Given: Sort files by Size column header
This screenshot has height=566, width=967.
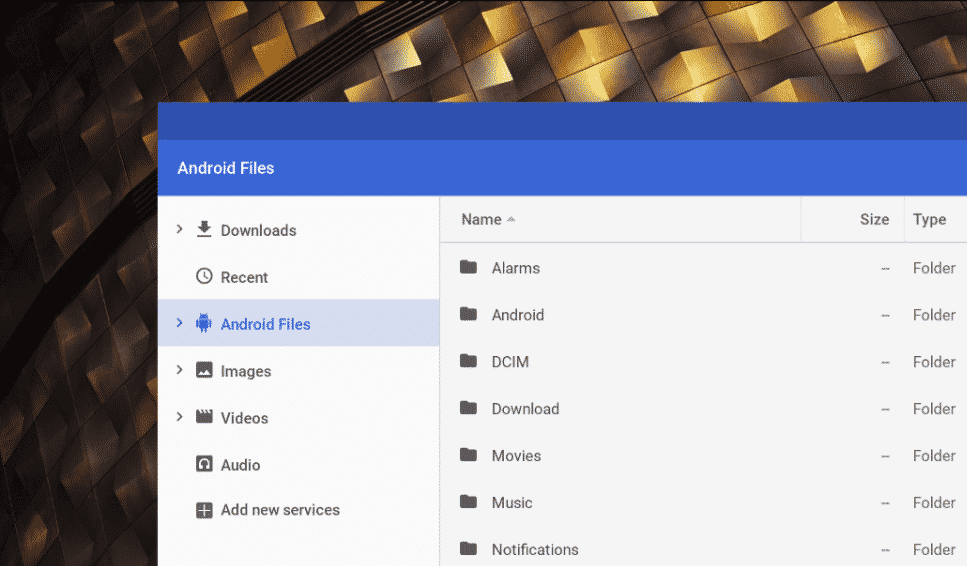Looking at the screenshot, I should [x=873, y=220].
